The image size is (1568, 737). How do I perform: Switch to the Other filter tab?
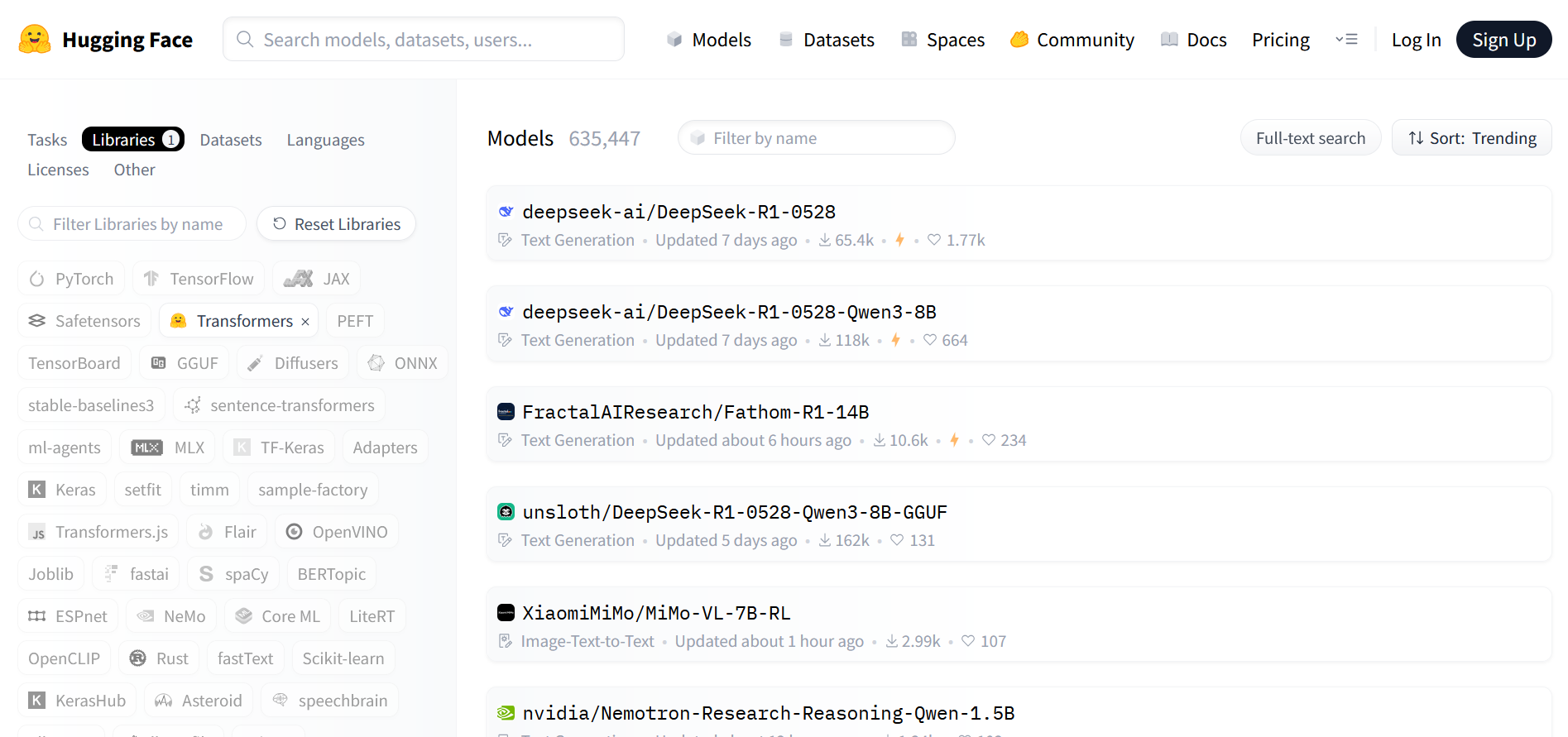point(134,170)
